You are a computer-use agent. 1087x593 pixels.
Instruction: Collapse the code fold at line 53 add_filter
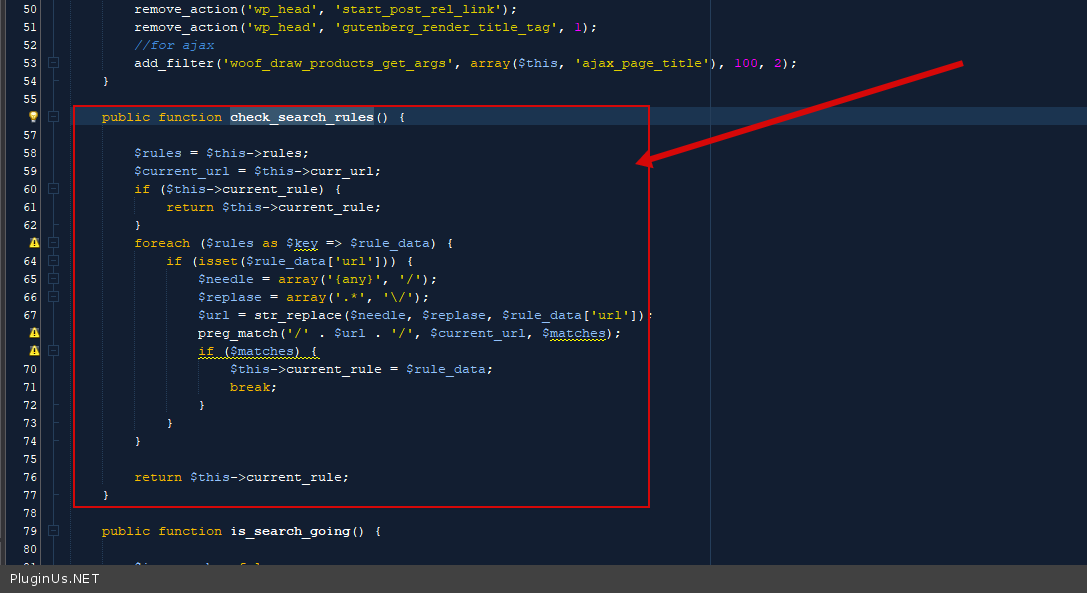pos(53,62)
